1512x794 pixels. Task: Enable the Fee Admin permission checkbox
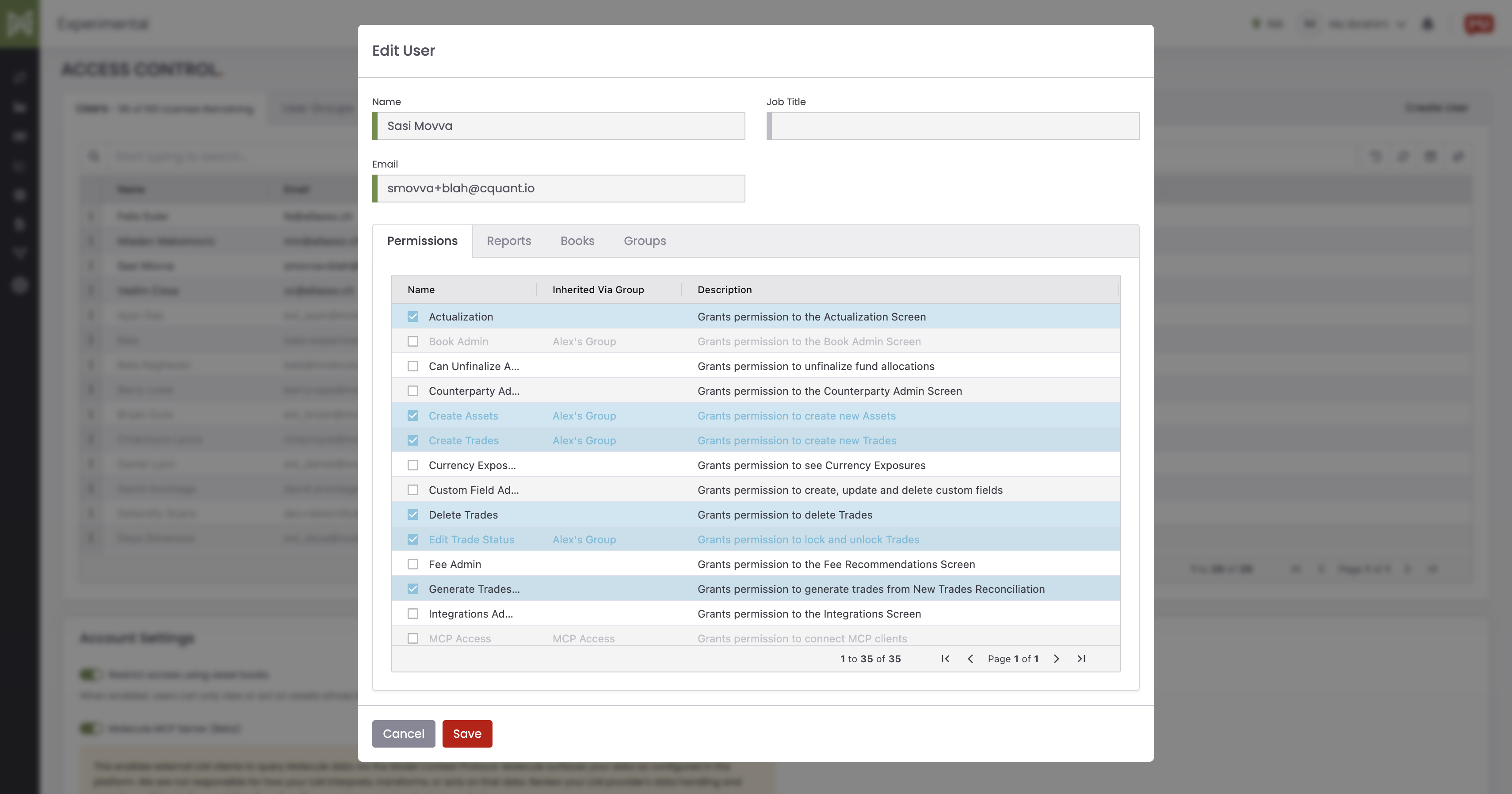coord(413,564)
